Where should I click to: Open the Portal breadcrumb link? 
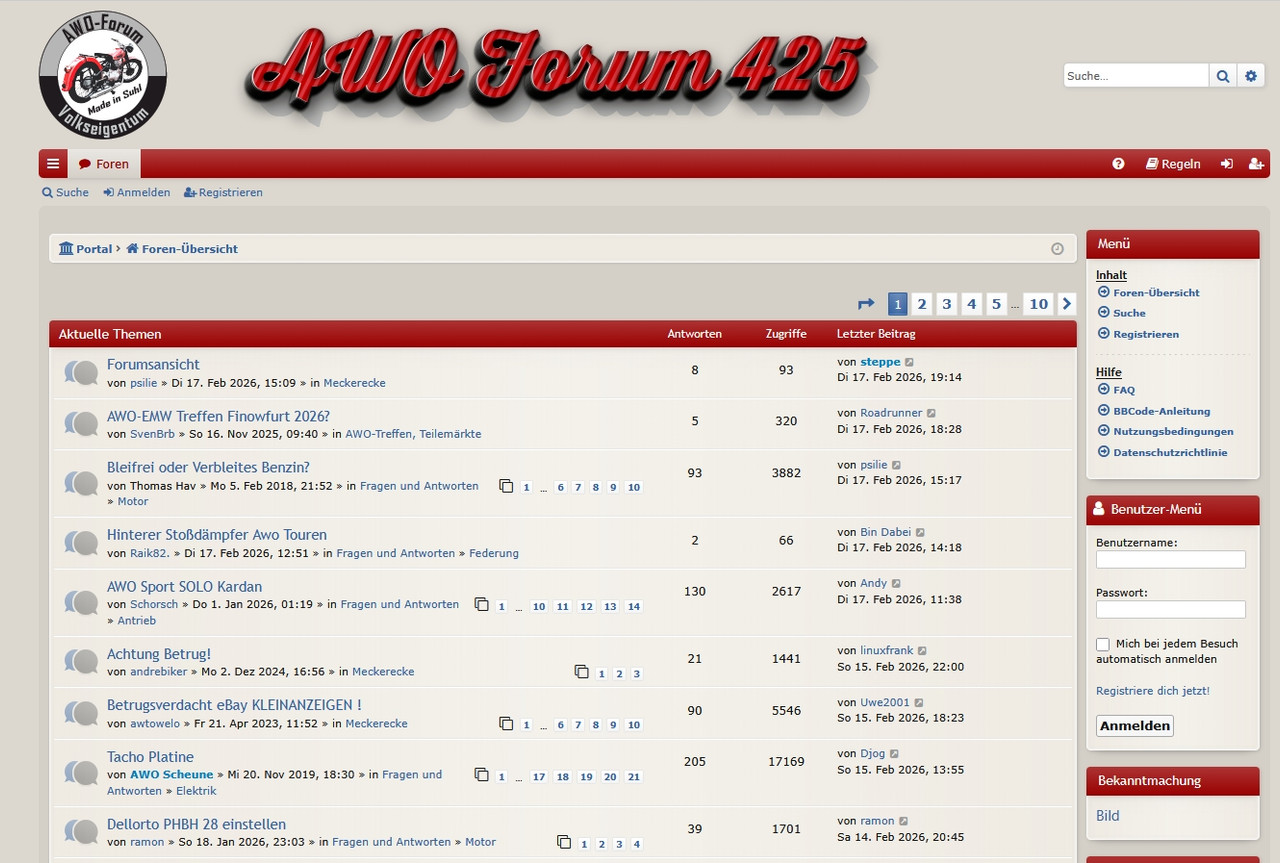pyautogui.click(x=86, y=249)
